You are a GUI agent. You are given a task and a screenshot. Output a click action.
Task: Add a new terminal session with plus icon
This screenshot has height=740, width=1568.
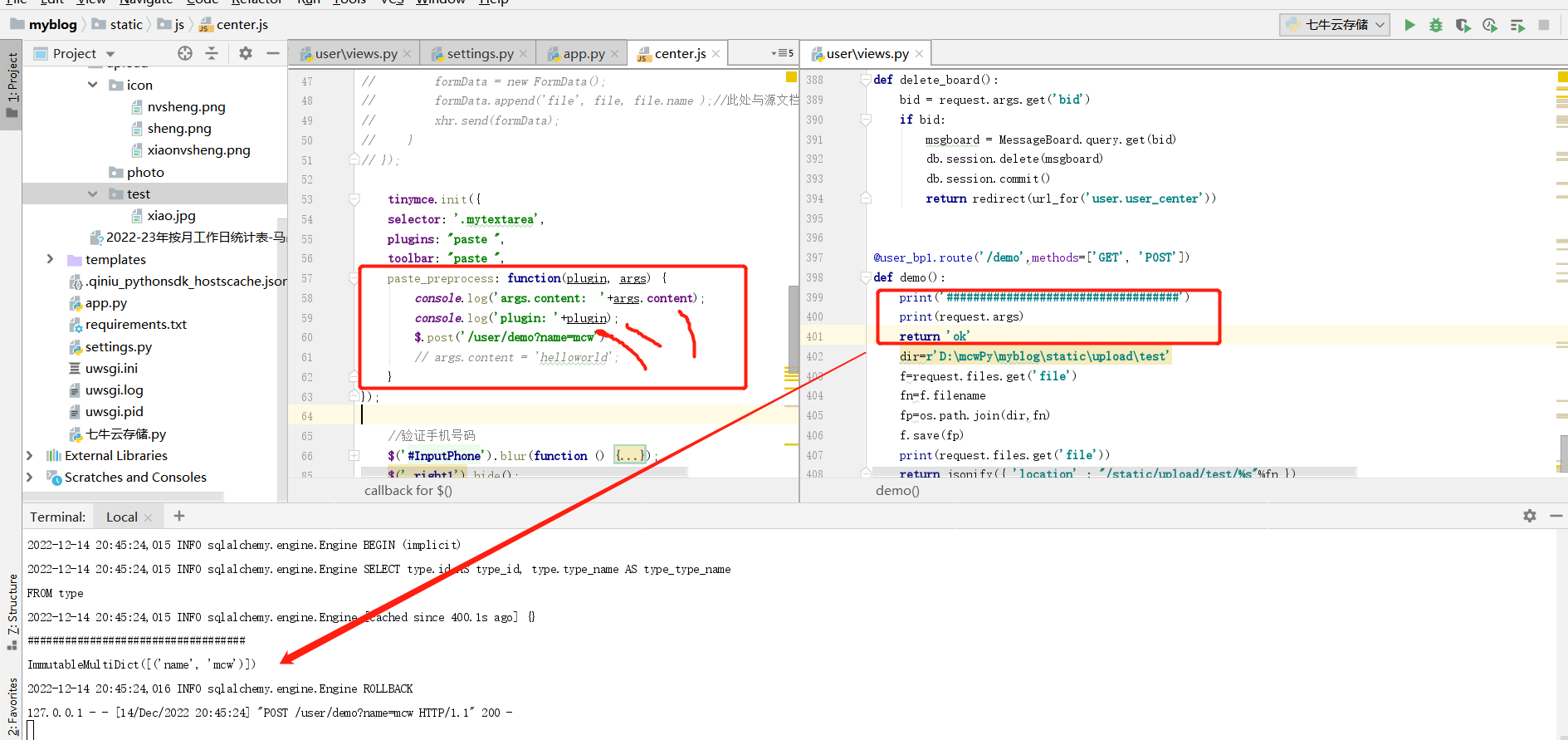click(x=179, y=516)
